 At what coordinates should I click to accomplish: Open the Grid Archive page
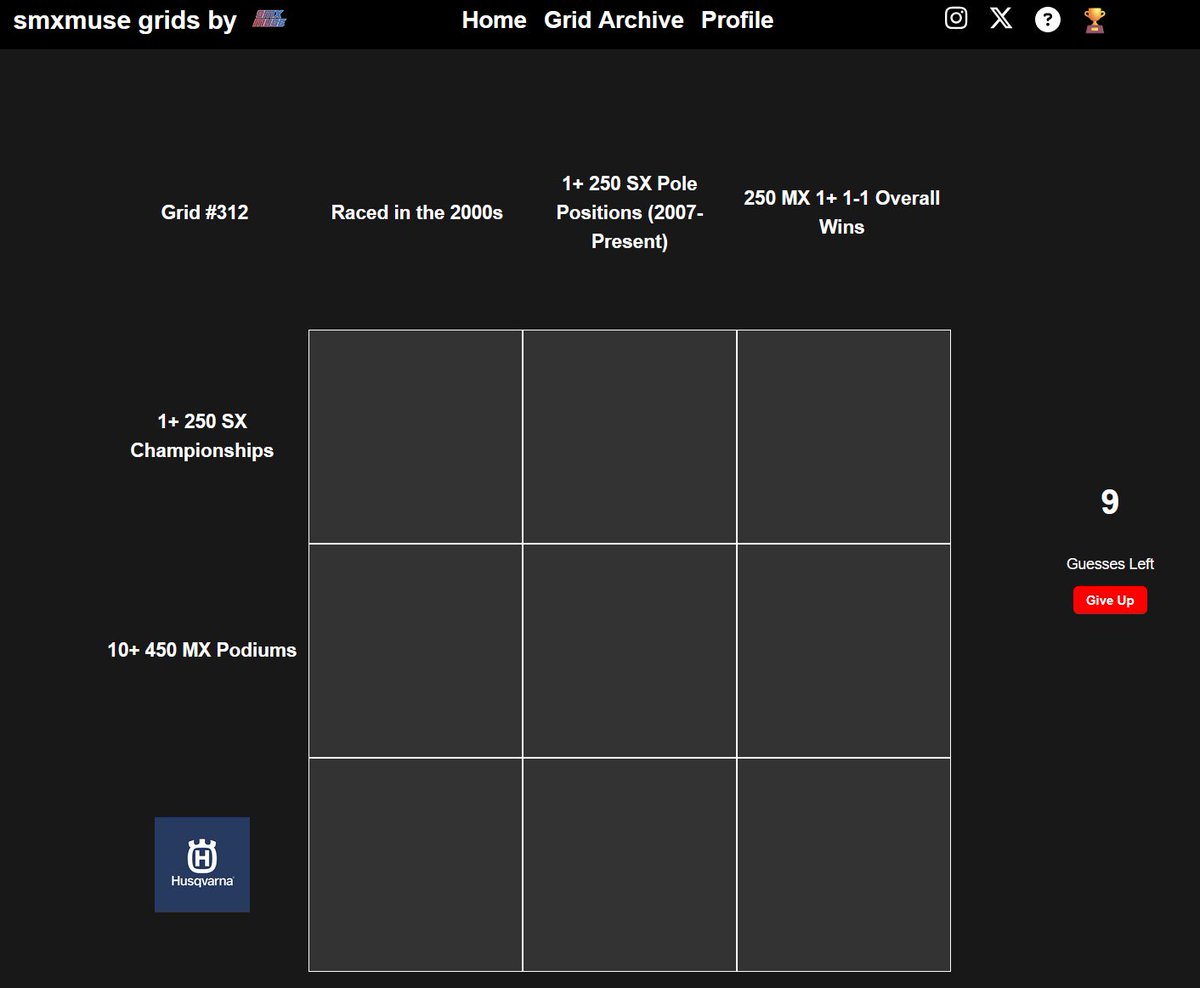pyautogui.click(x=614, y=20)
